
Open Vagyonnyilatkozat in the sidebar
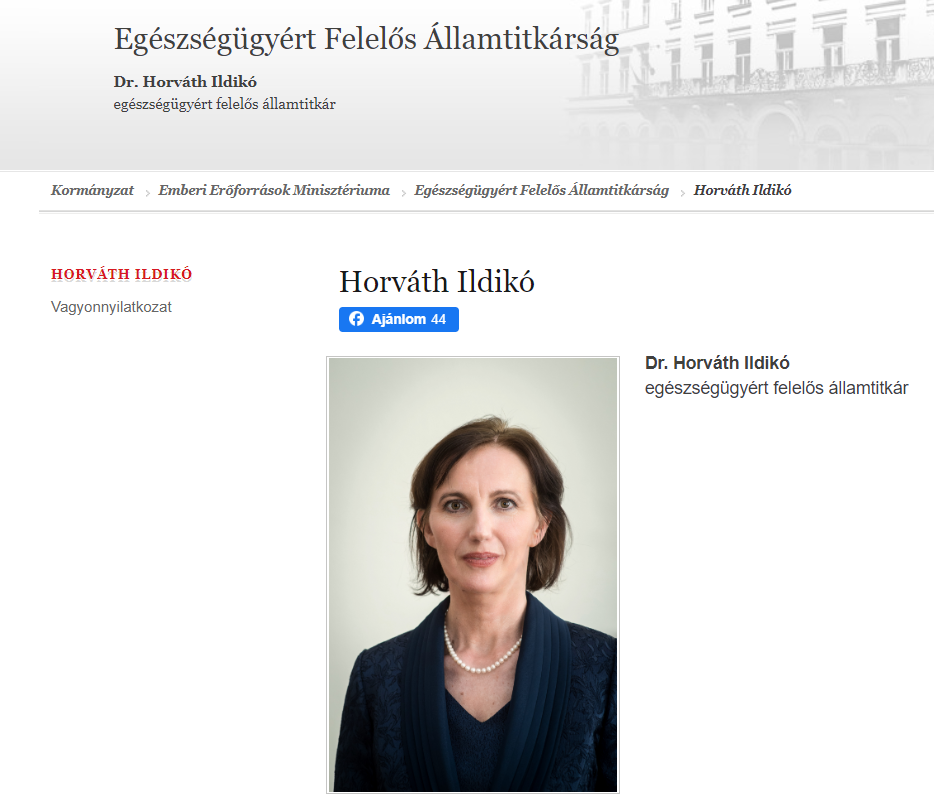111,307
